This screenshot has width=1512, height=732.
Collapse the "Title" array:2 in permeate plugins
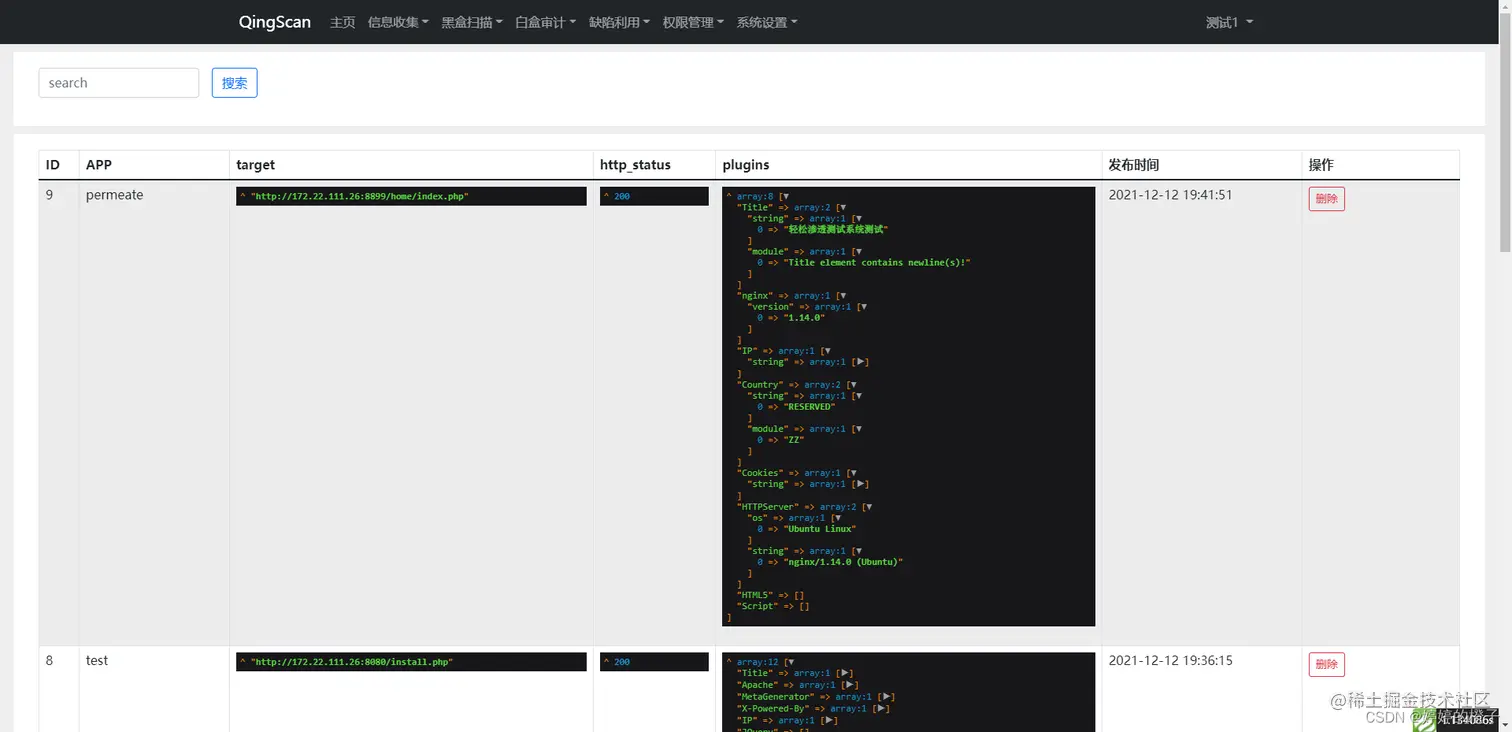[x=842, y=208]
